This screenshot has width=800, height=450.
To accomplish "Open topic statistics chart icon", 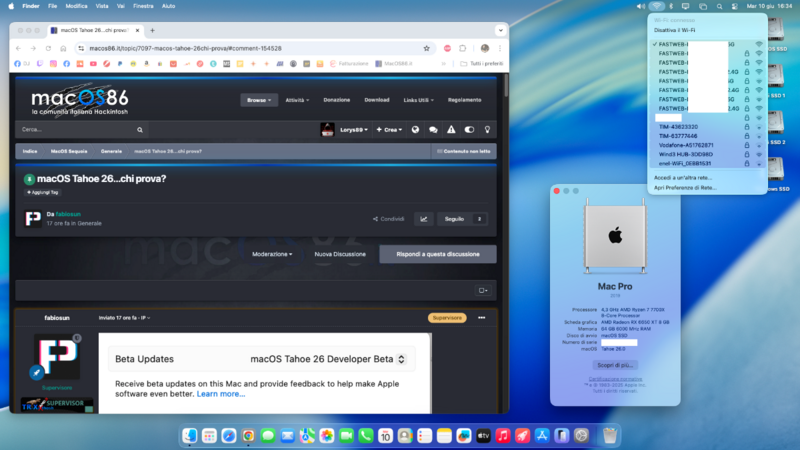I will (423, 219).
